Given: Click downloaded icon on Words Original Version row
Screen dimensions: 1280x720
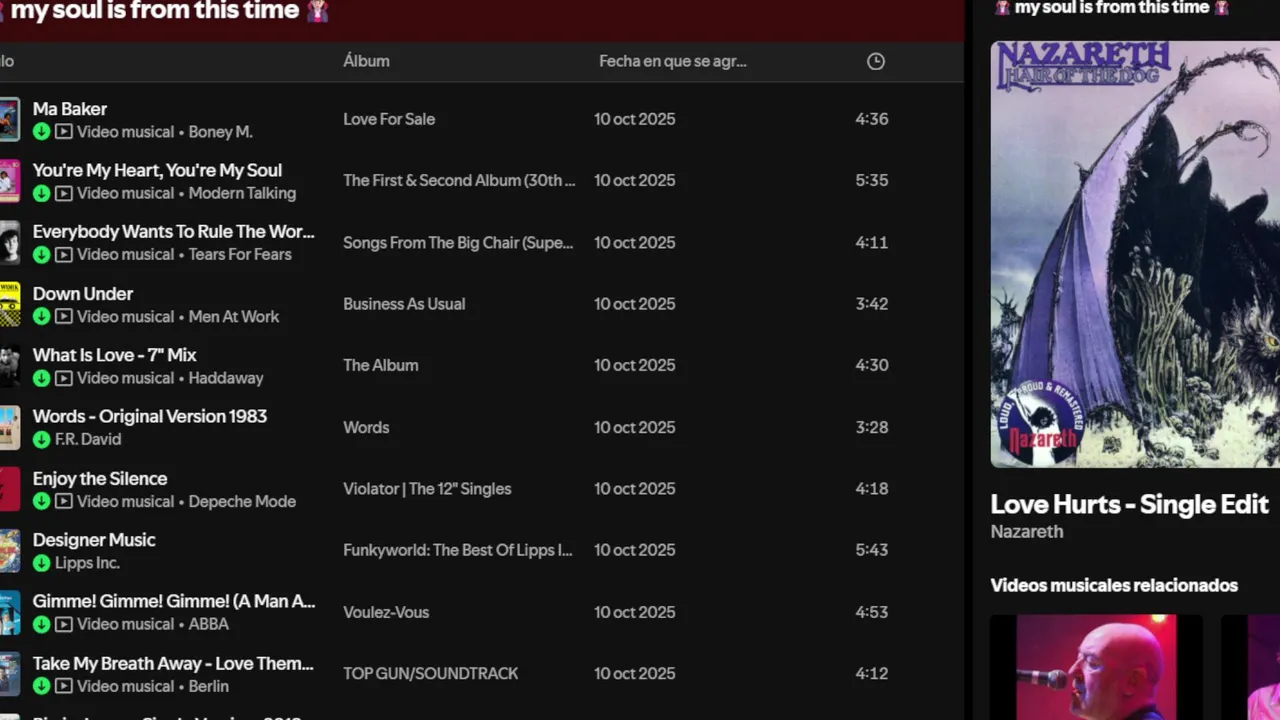Looking at the screenshot, I should (41, 439).
